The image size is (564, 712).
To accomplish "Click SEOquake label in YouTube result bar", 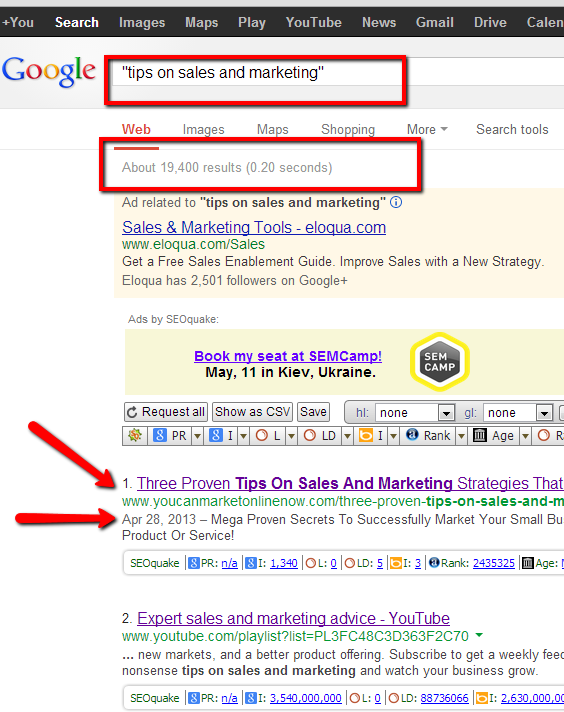I will point(154,698).
